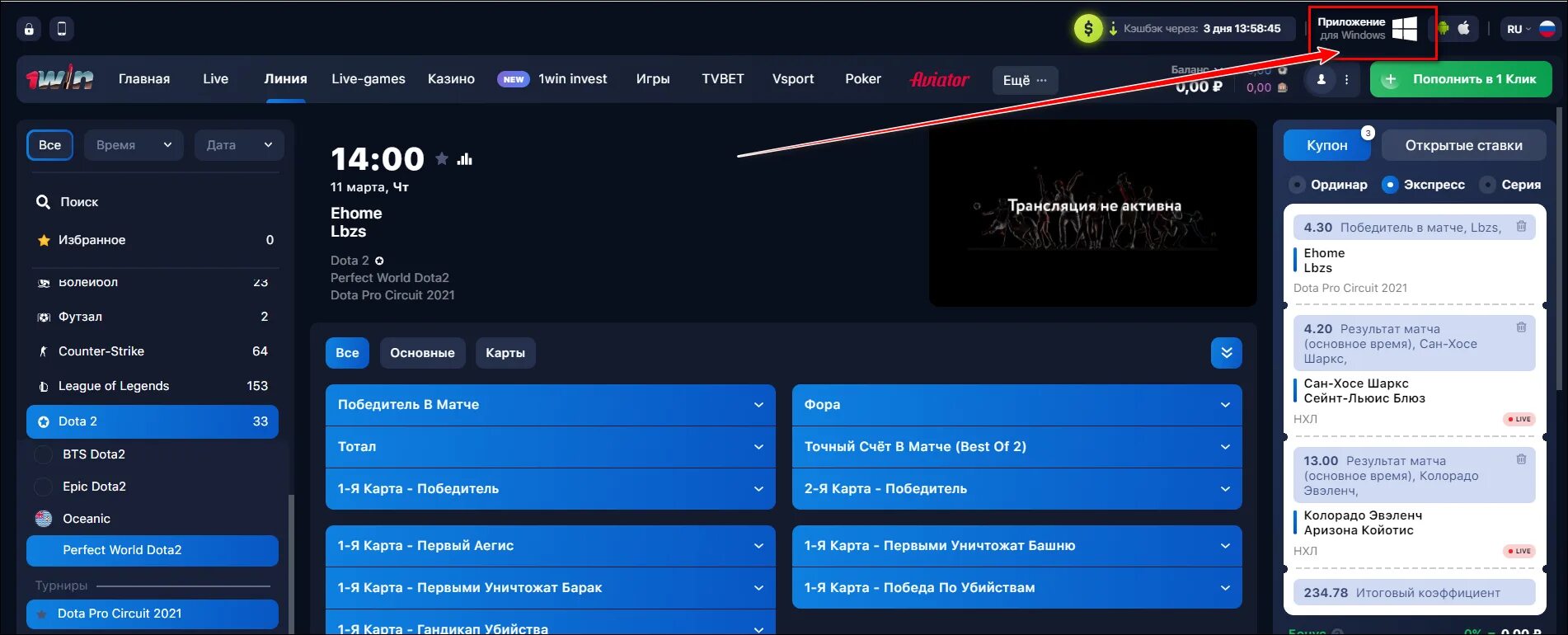Screen dimensions: 1568x635
Task: Click the Пополнить в 1 Клик button
Action: 1461,80
